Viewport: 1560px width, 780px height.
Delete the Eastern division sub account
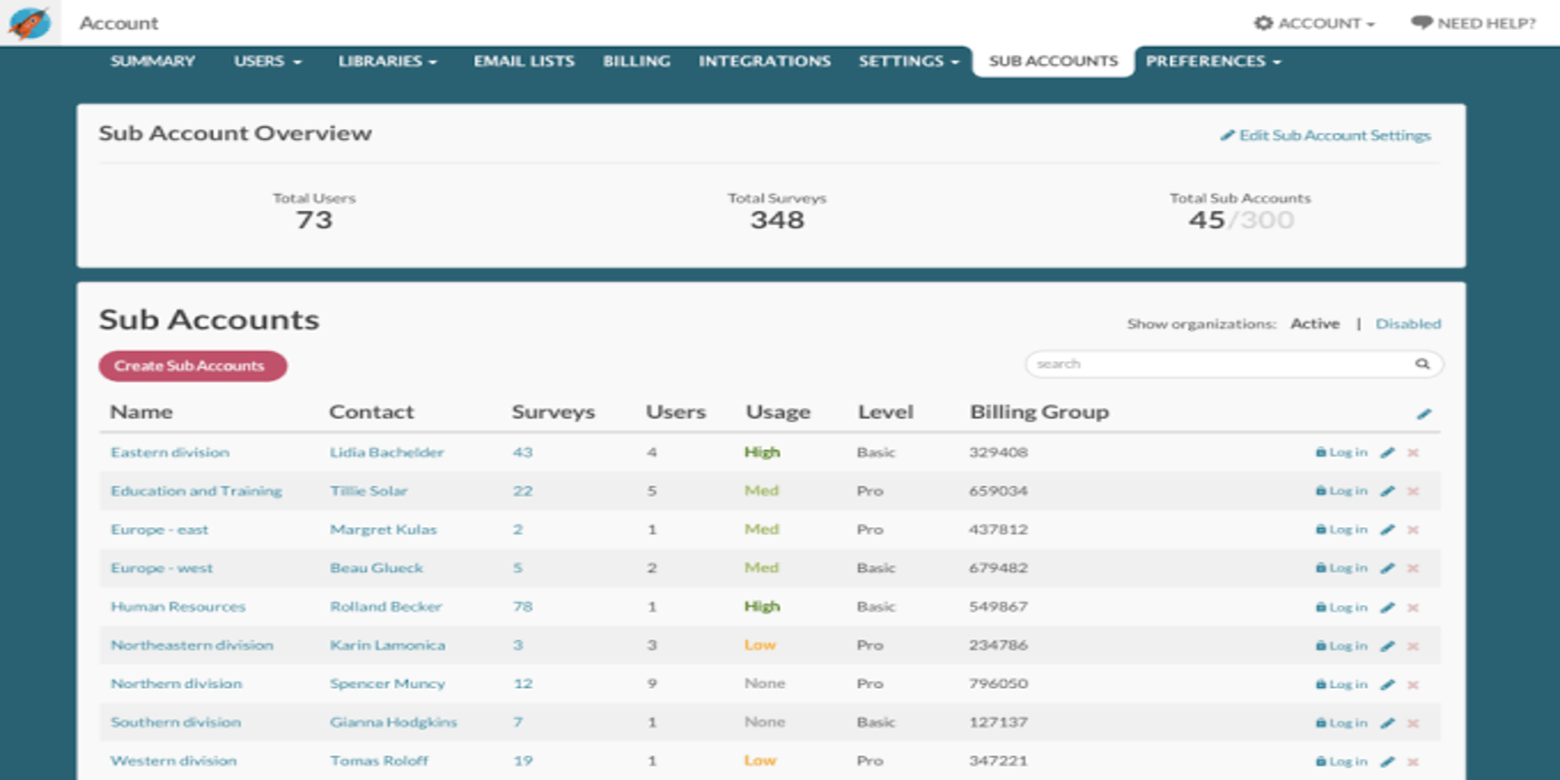pyautogui.click(x=1413, y=453)
